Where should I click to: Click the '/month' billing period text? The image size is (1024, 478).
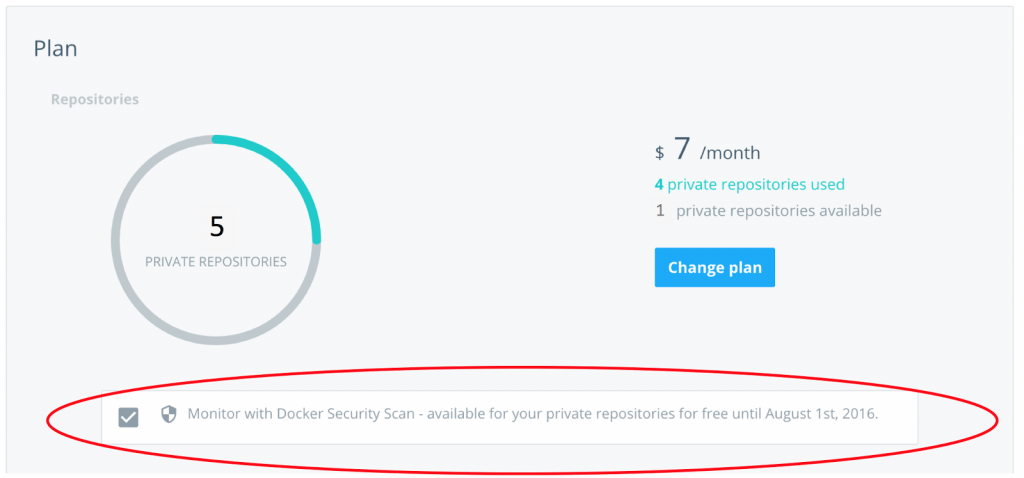[x=730, y=153]
